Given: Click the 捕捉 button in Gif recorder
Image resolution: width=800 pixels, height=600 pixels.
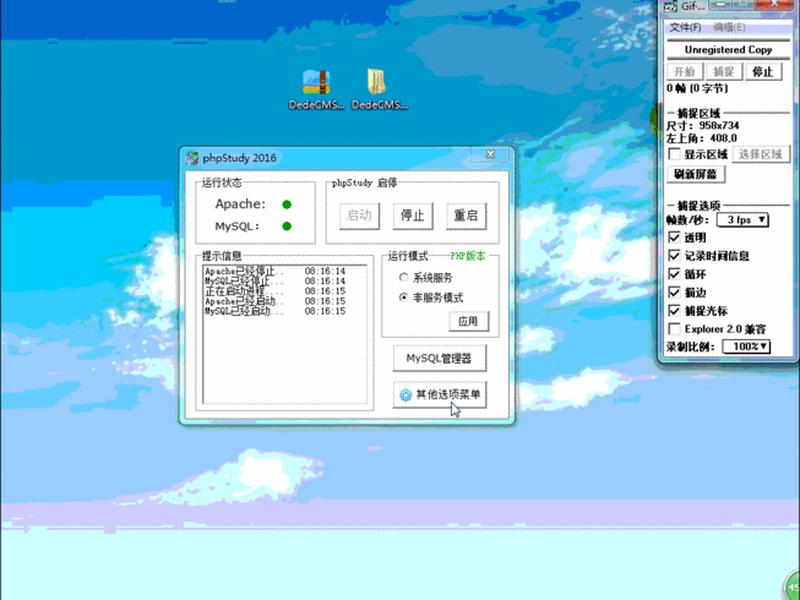Looking at the screenshot, I should tap(724, 72).
